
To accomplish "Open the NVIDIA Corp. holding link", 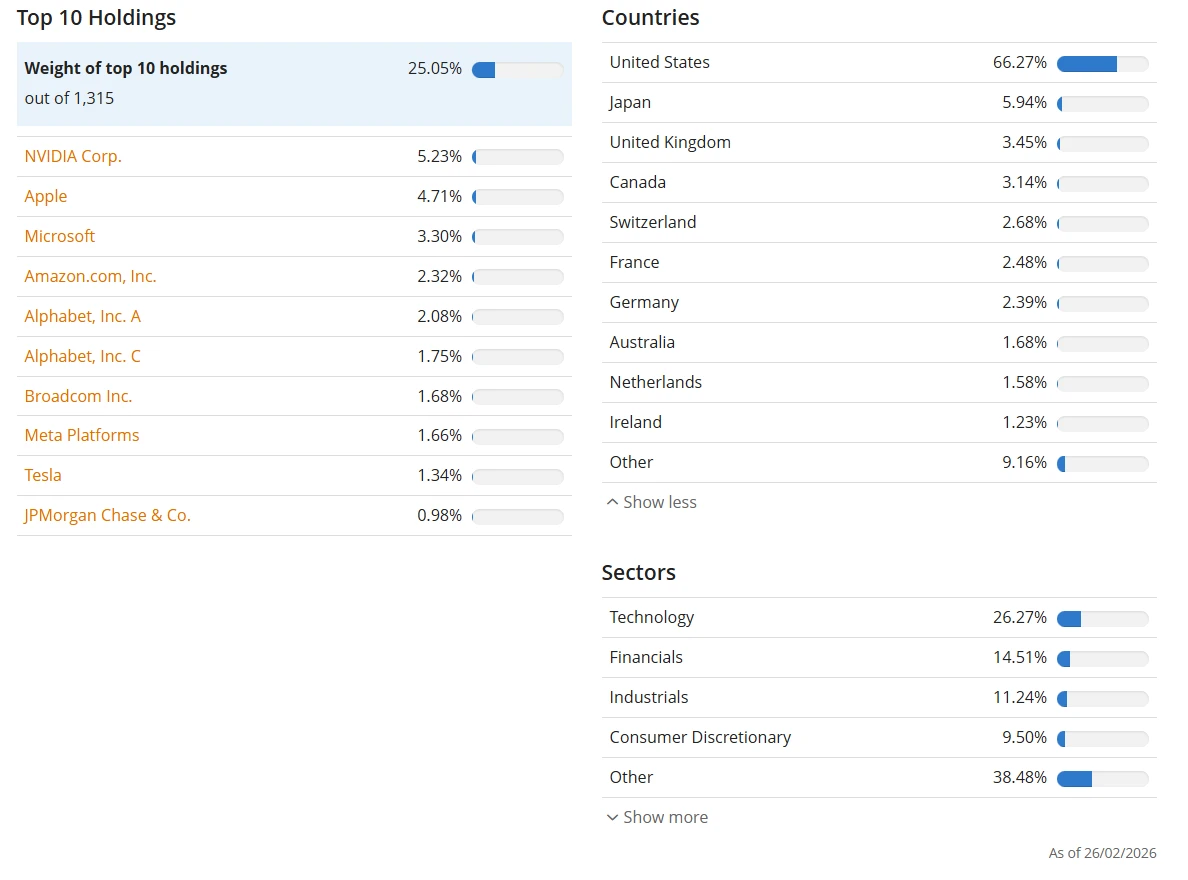I will click(x=73, y=157).
